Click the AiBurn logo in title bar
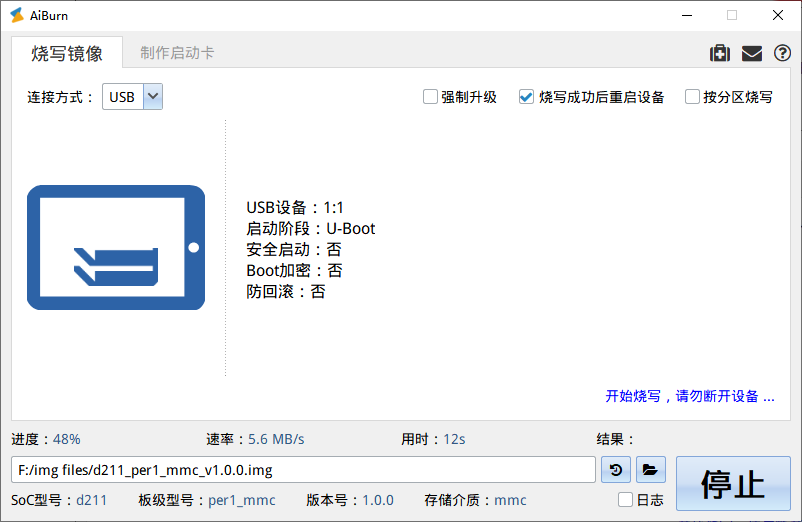Image resolution: width=802 pixels, height=522 pixels. (x=17, y=15)
